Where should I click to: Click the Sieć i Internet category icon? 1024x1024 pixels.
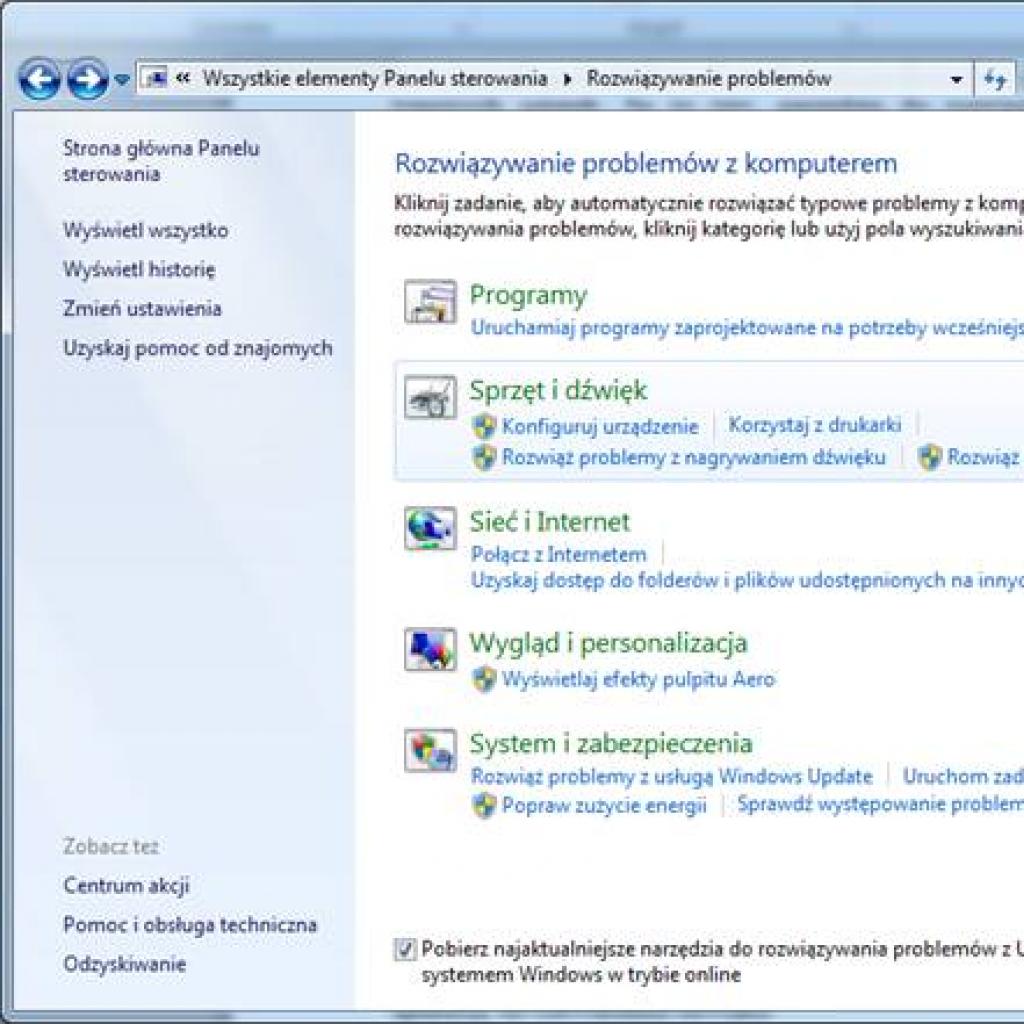coord(430,528)
